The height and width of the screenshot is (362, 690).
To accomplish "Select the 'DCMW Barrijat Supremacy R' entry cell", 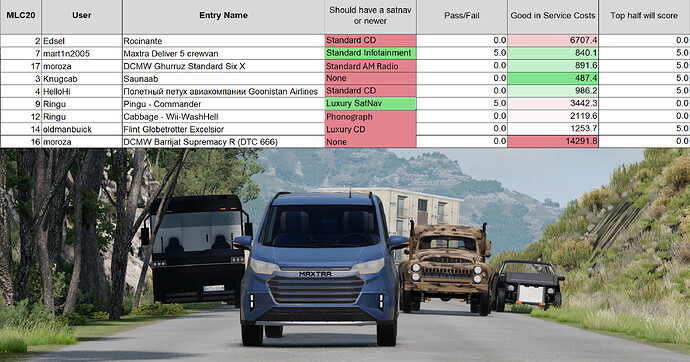I will coord(223,142).
